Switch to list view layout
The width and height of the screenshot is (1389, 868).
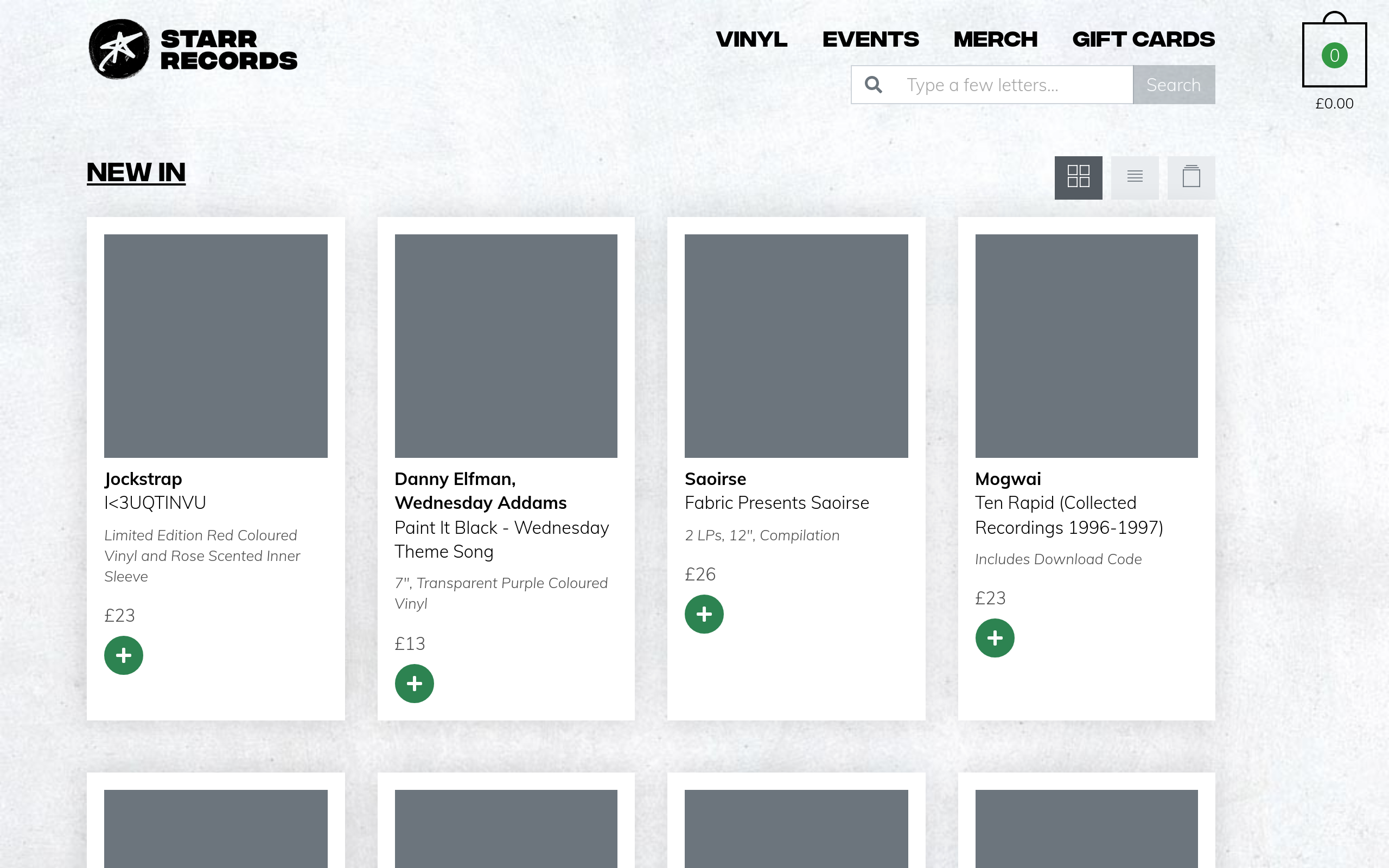(x=1134, y=177)
